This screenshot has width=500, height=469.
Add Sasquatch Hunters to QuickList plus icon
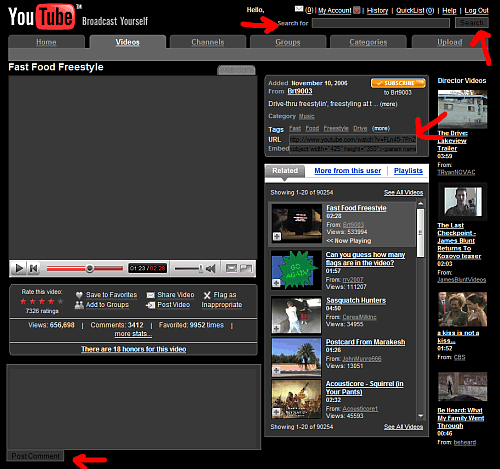click(x=276, y=328)
